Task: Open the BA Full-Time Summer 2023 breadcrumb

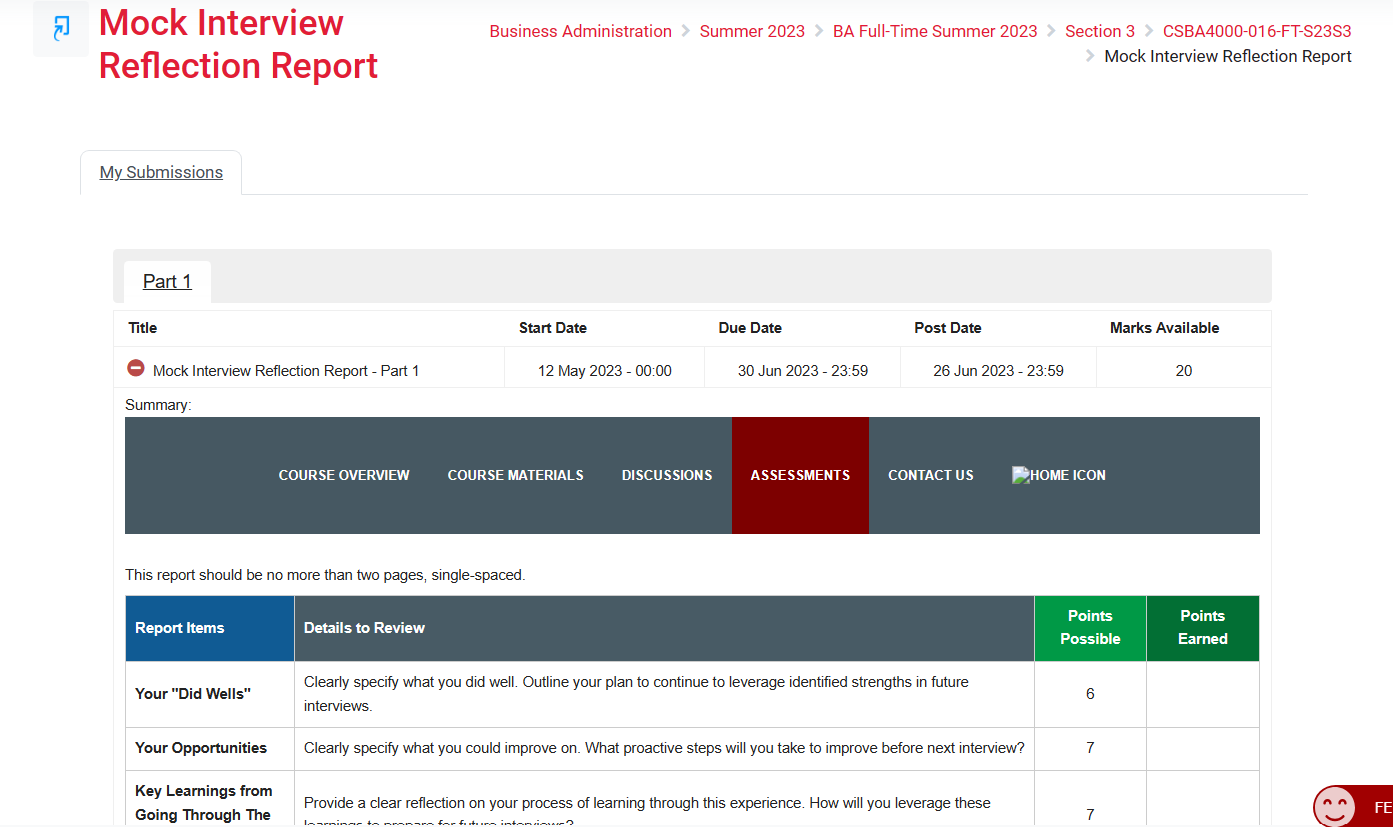Action: pyautogui.click(x=935, y=31)
